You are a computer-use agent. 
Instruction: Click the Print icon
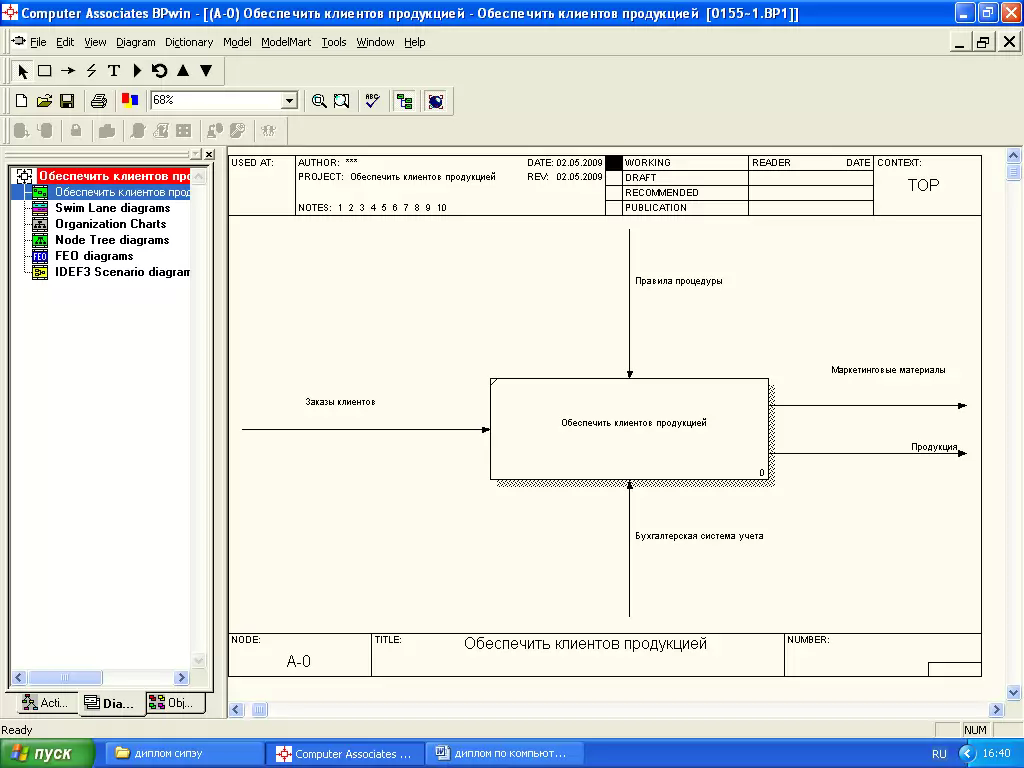click(x=99, y=101)
